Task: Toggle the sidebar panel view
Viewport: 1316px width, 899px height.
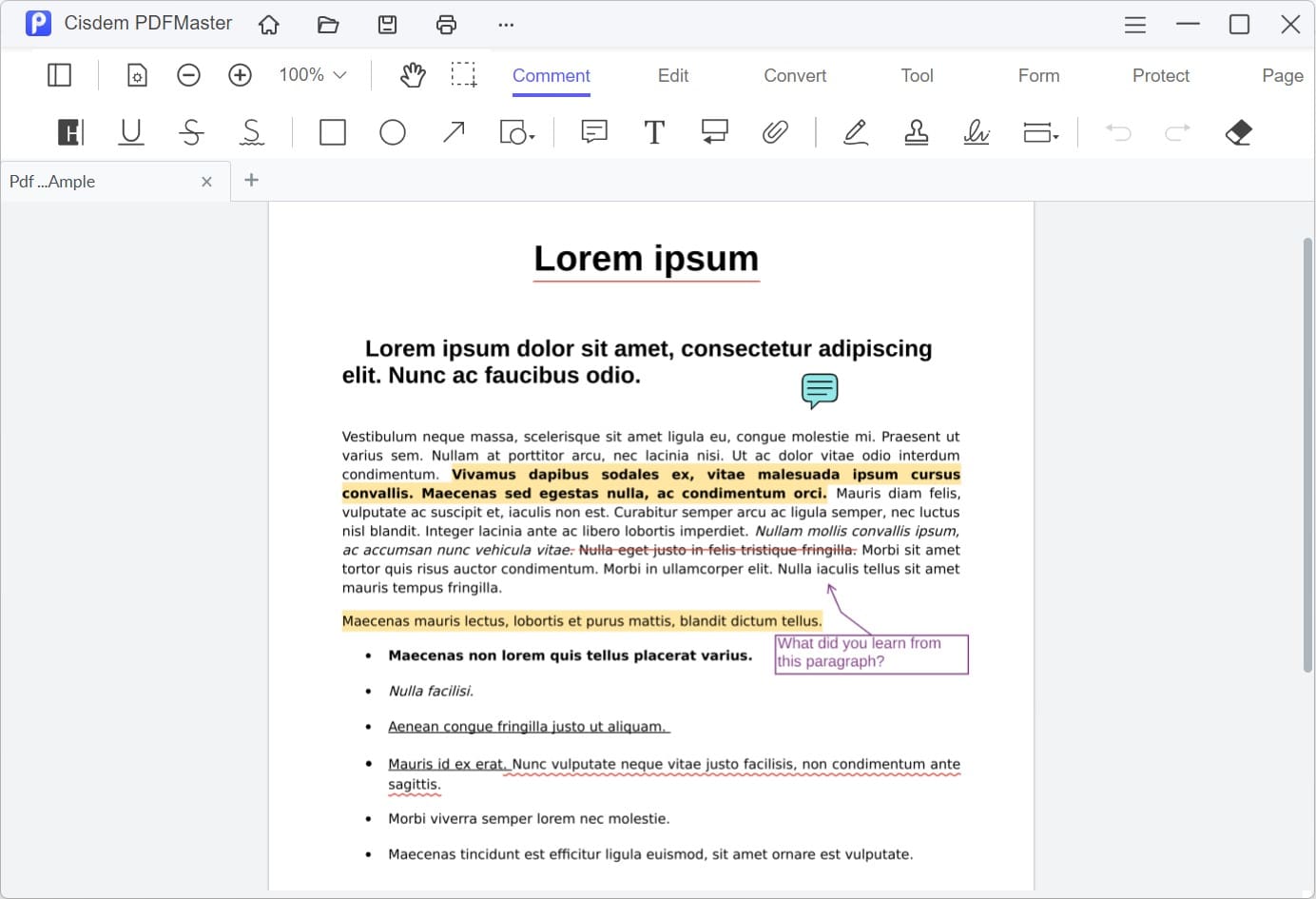Action: [59, 74]
